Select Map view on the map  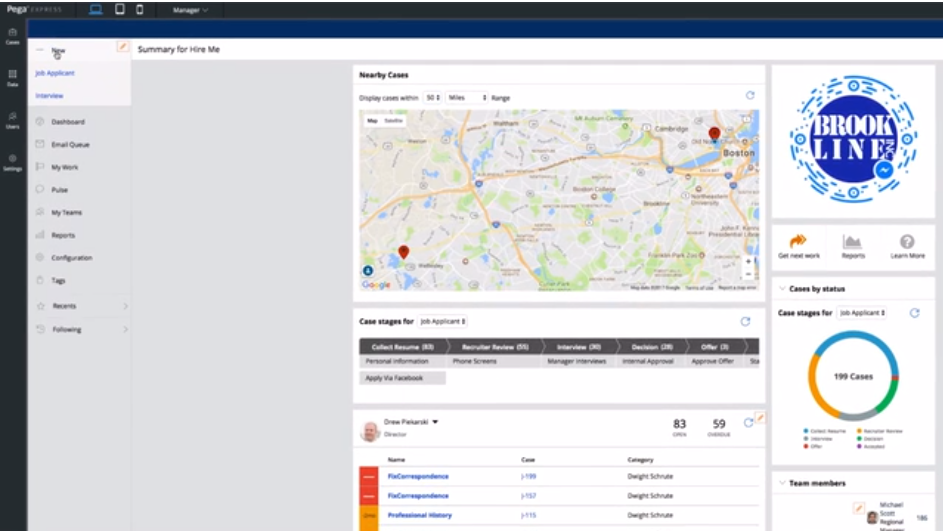[x=372, y=121]
